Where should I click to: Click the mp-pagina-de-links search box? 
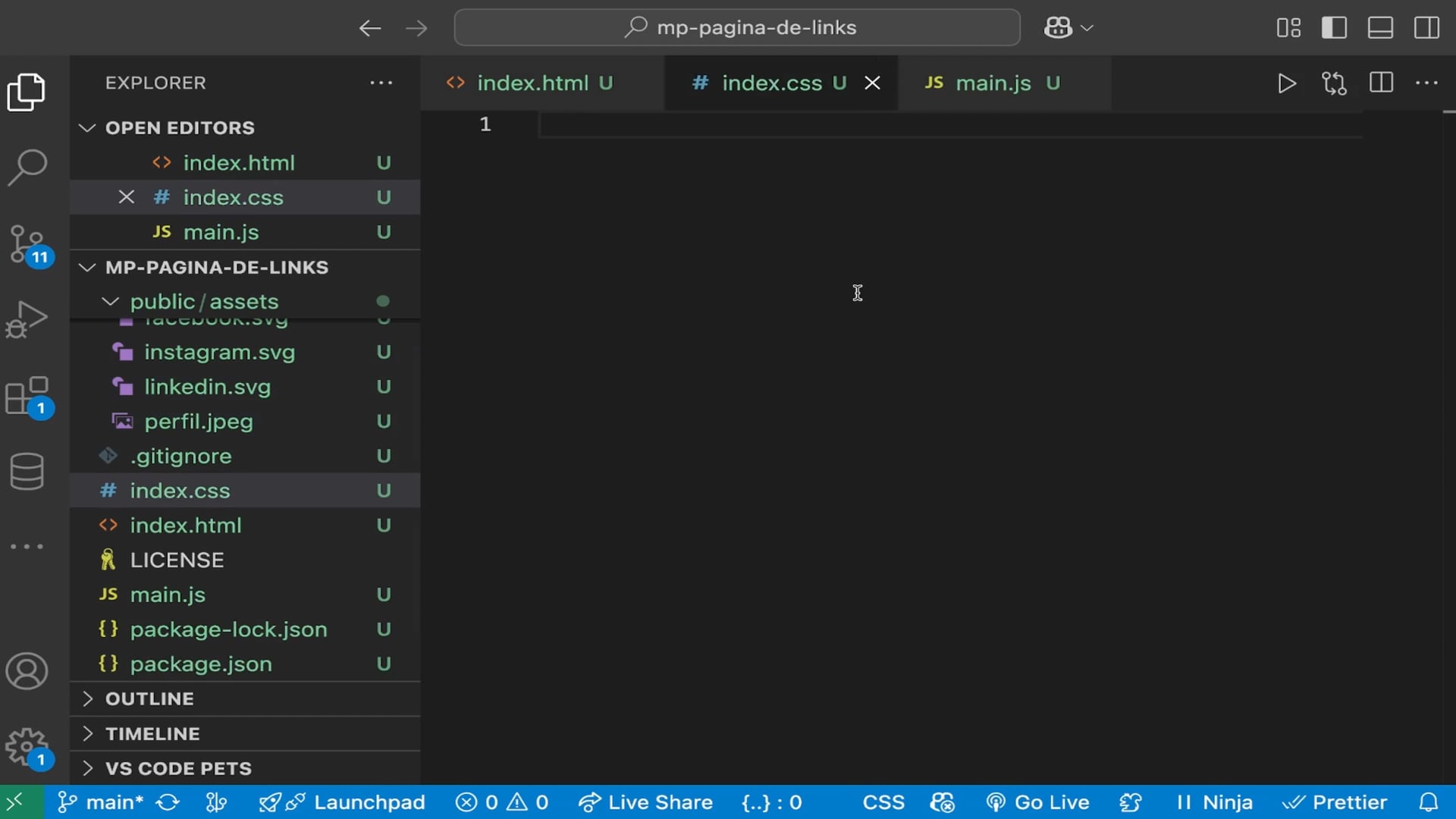pyautogui.click(x=737, y=28)
